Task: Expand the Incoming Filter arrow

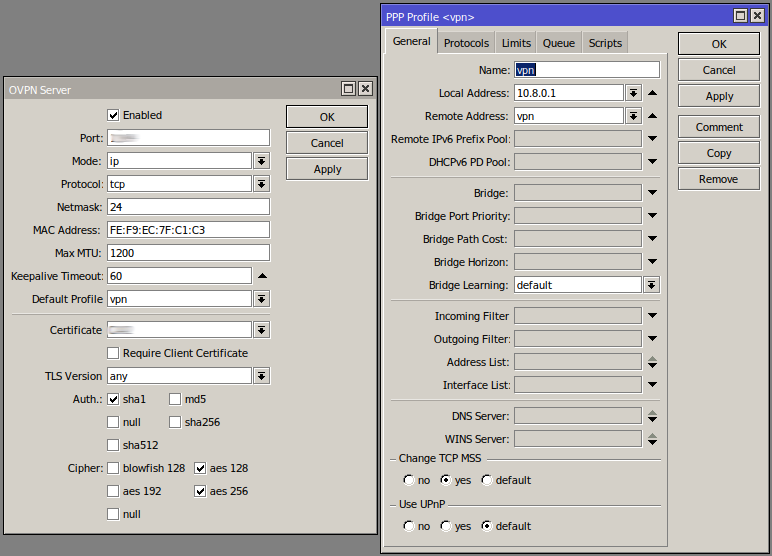Action: pyautogui.click(x=652, y=316)
